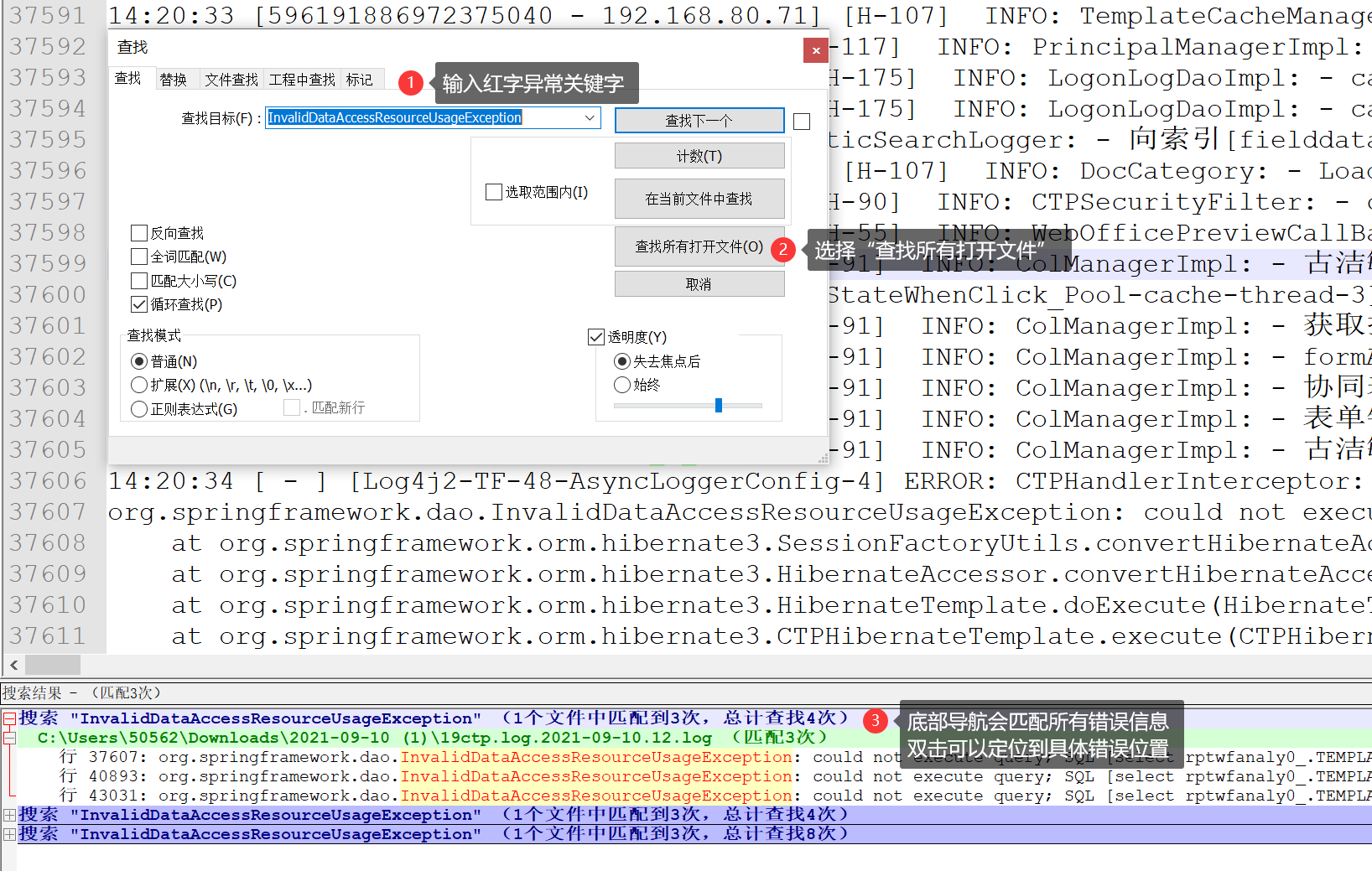Click line number 37591 in the margin

tap(49, 16)
